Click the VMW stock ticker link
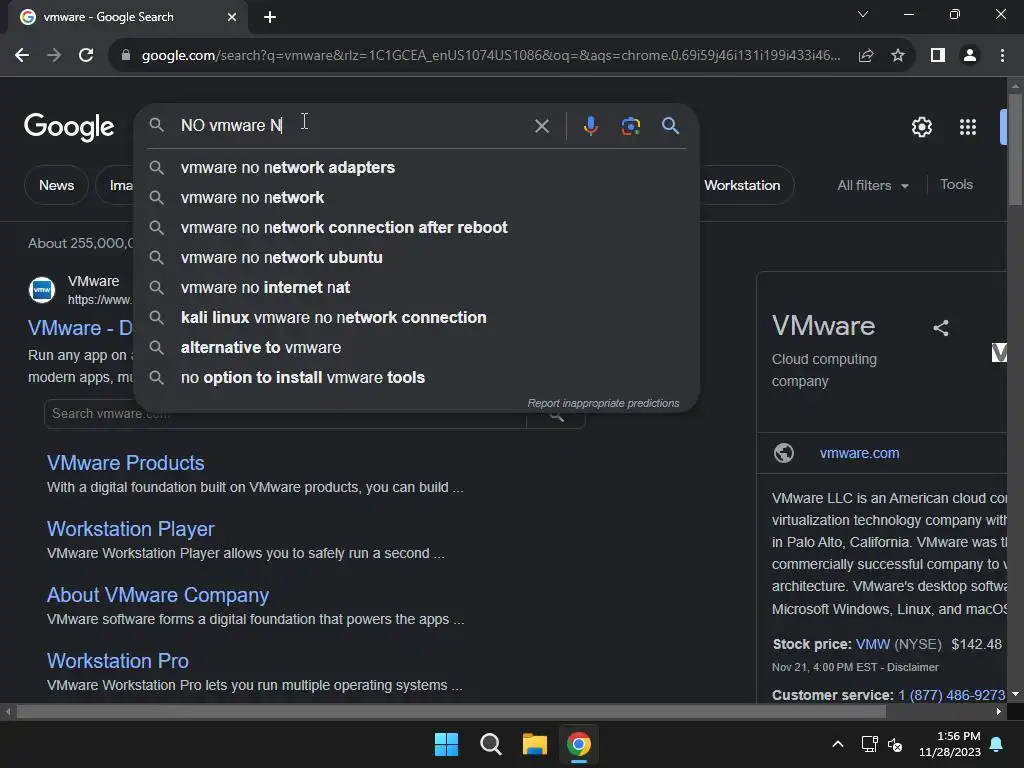 click(872, 645)
